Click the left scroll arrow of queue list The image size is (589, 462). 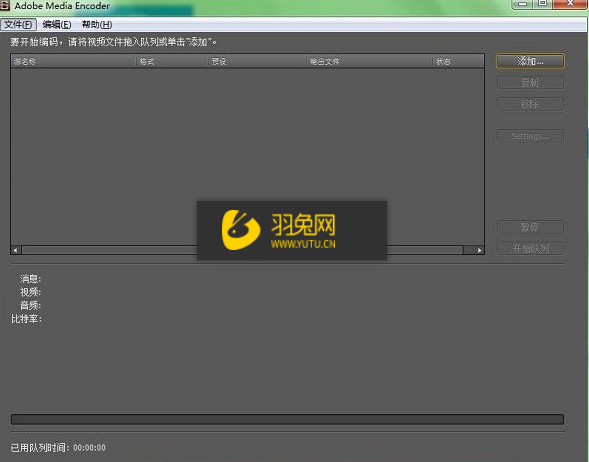tap(15, 250)
